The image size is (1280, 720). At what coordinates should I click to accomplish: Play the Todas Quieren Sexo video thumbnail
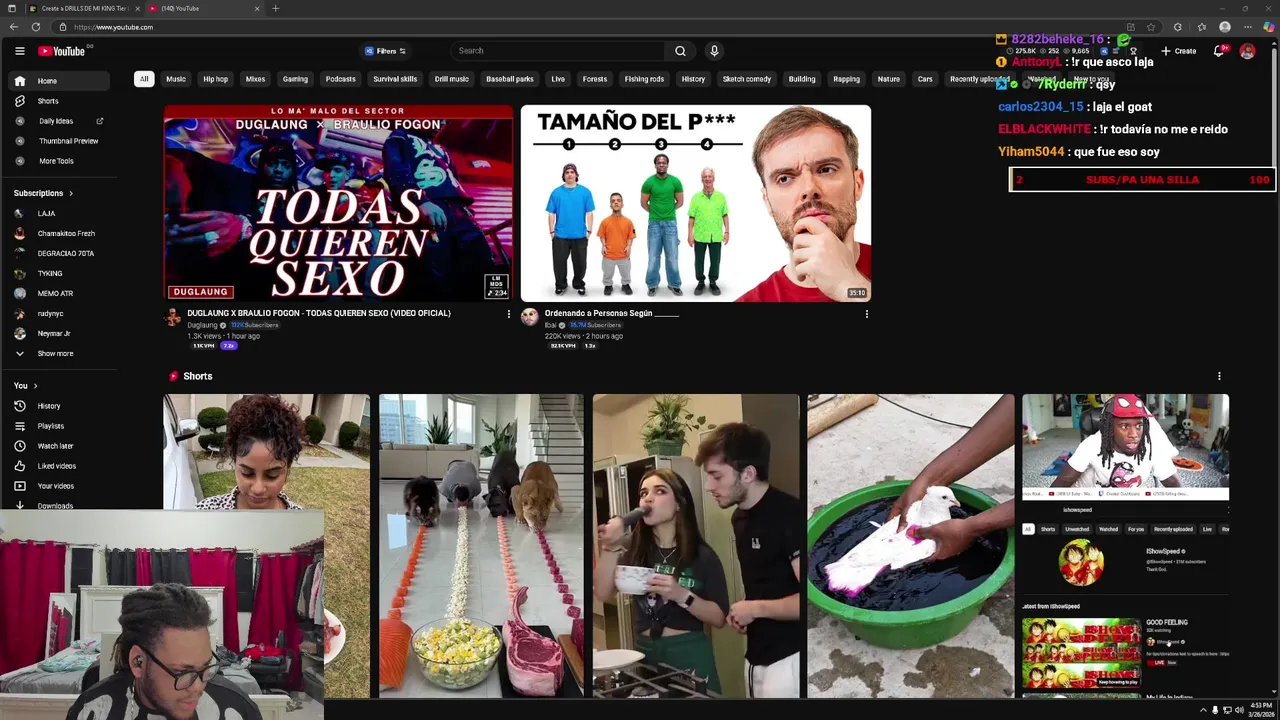click(x=338, y=203)
